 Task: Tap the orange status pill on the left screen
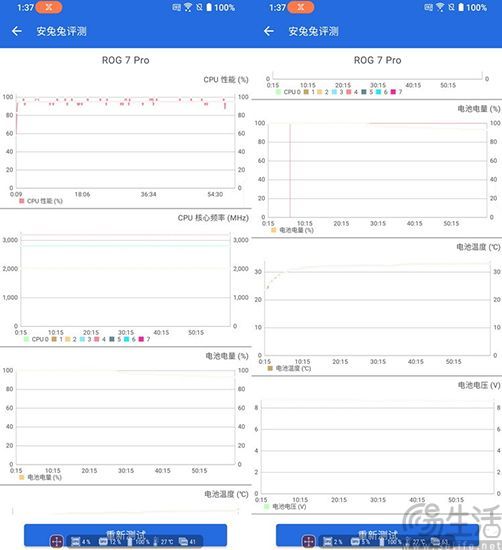pyautogui.click(x=49, y=7)
